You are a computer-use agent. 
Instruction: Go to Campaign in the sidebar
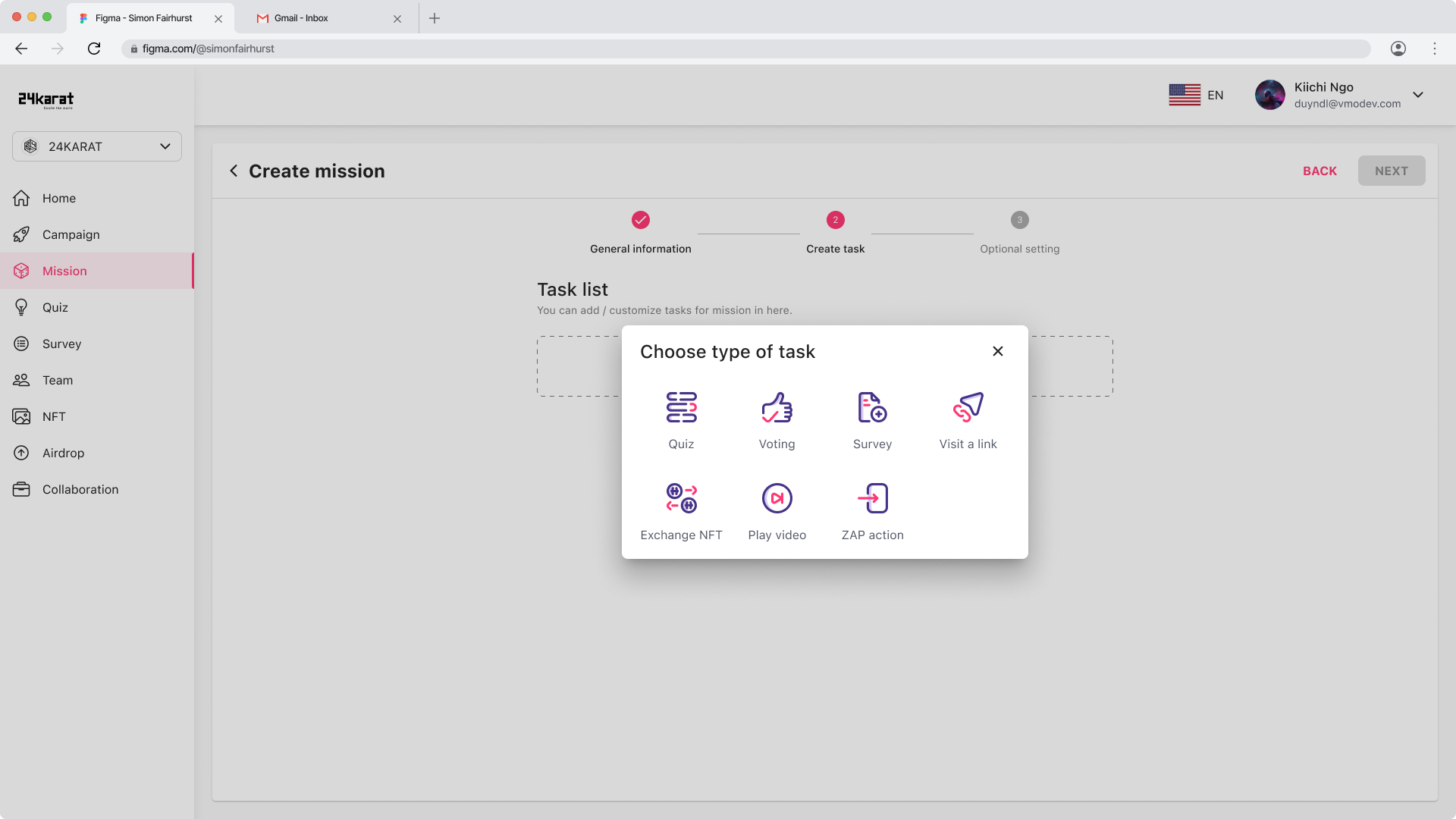click(71, 234)
